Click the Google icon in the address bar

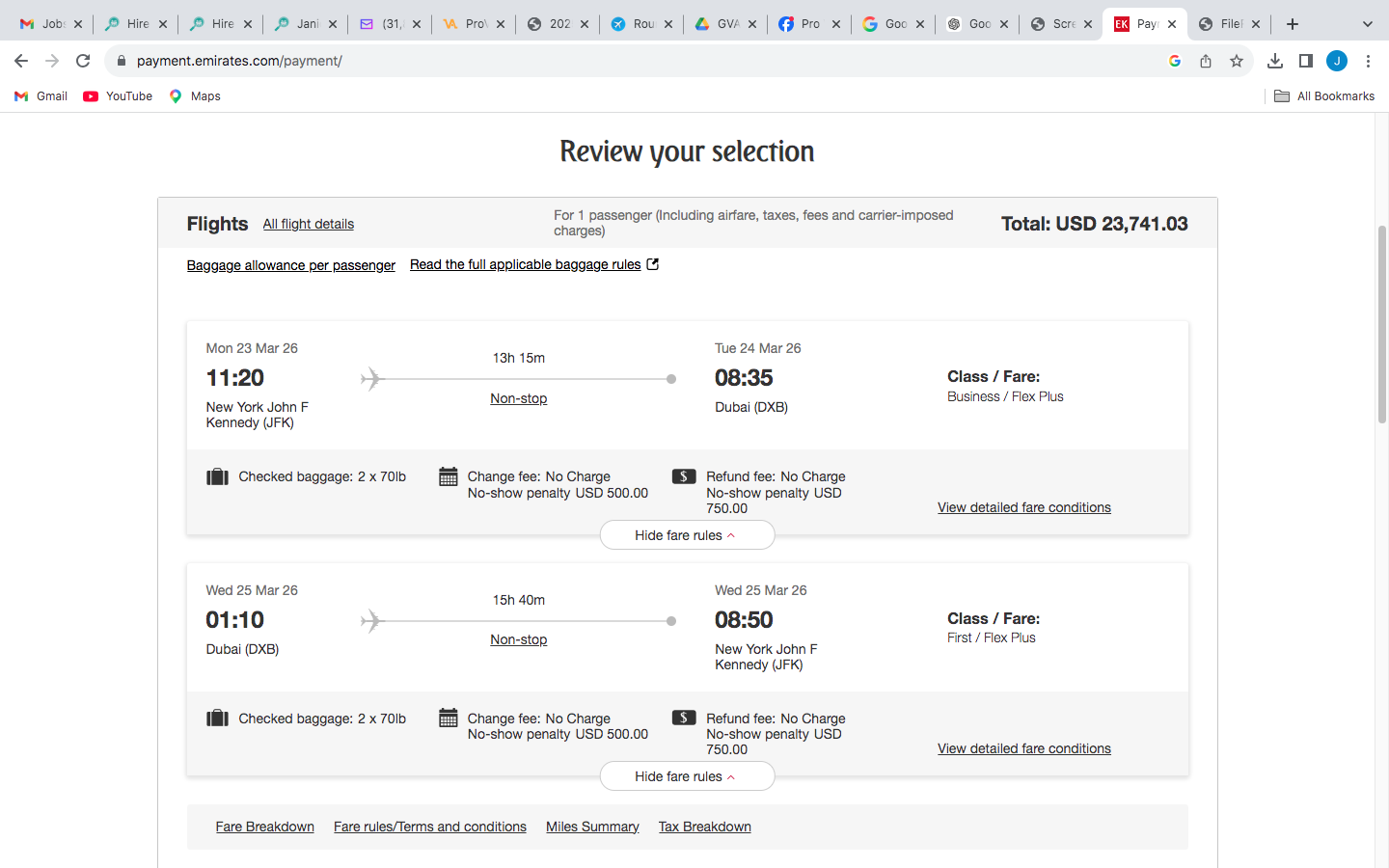(1175, 61)
